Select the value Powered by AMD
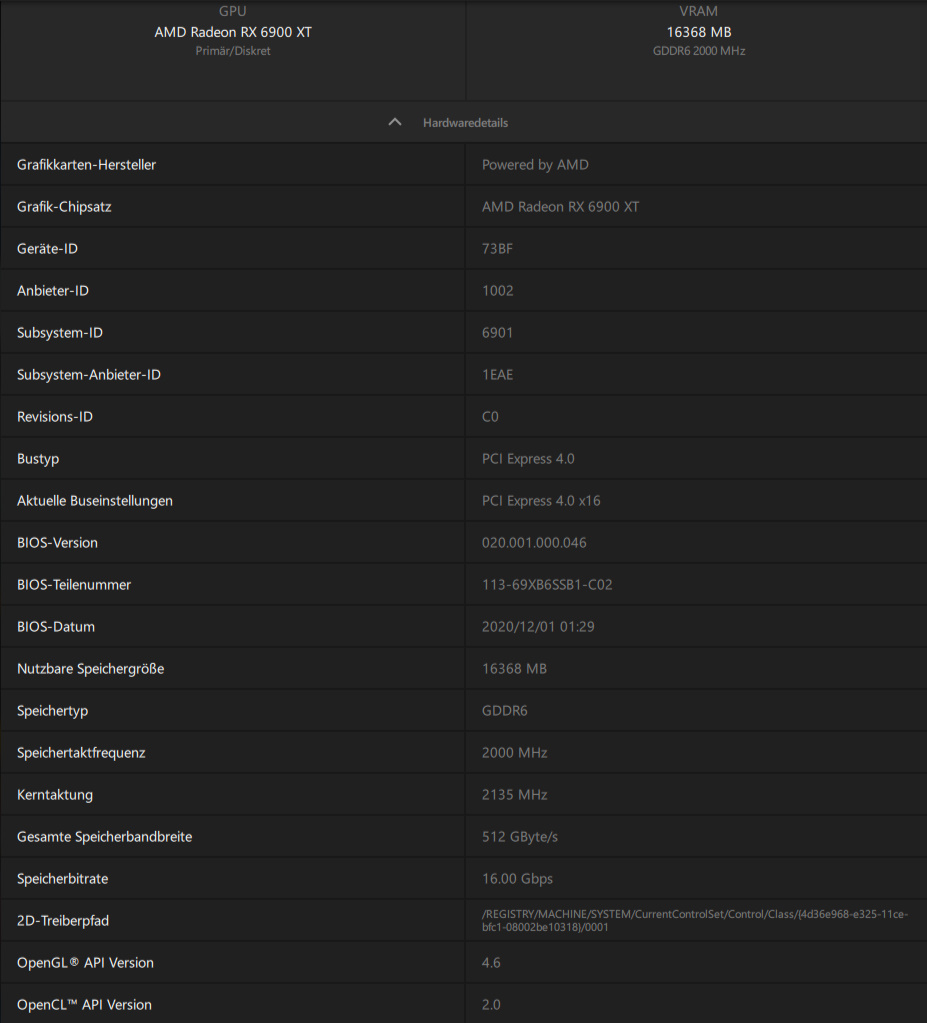Image resolution: width=927 pixels, height=1023 pixels. point(535,164)
